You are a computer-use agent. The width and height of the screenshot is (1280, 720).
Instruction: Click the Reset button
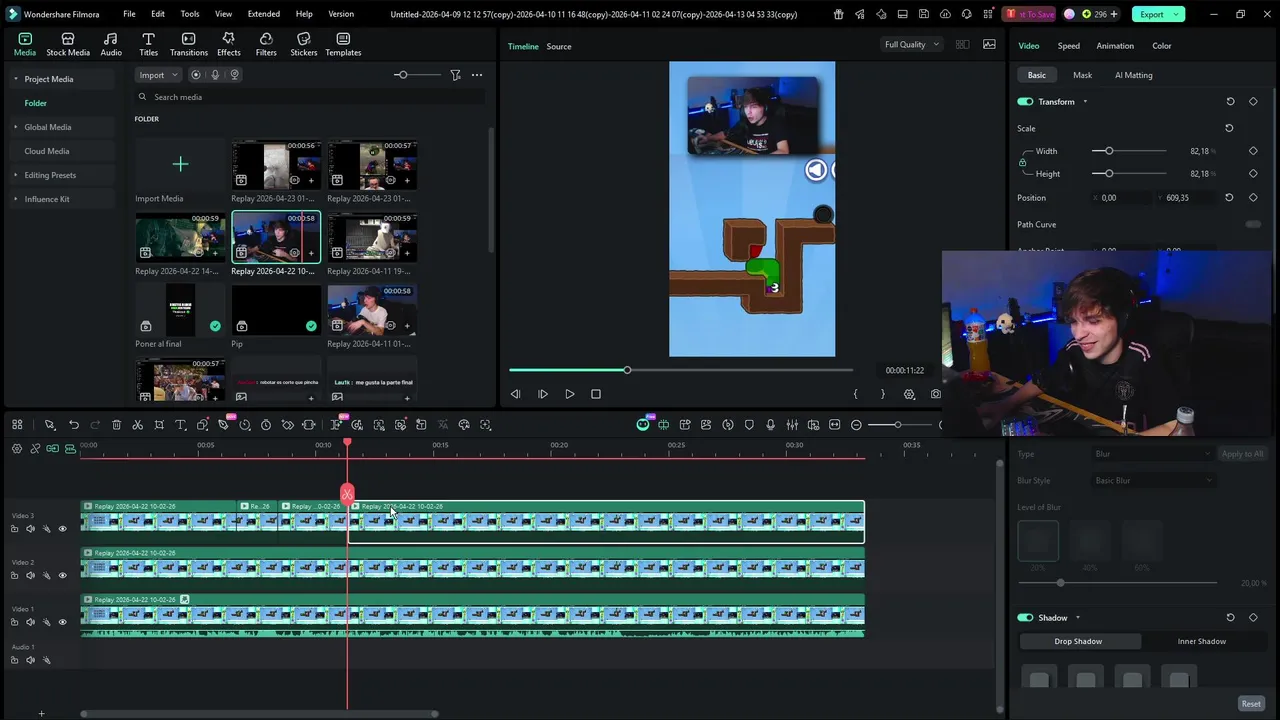[x=1251, y=704]
